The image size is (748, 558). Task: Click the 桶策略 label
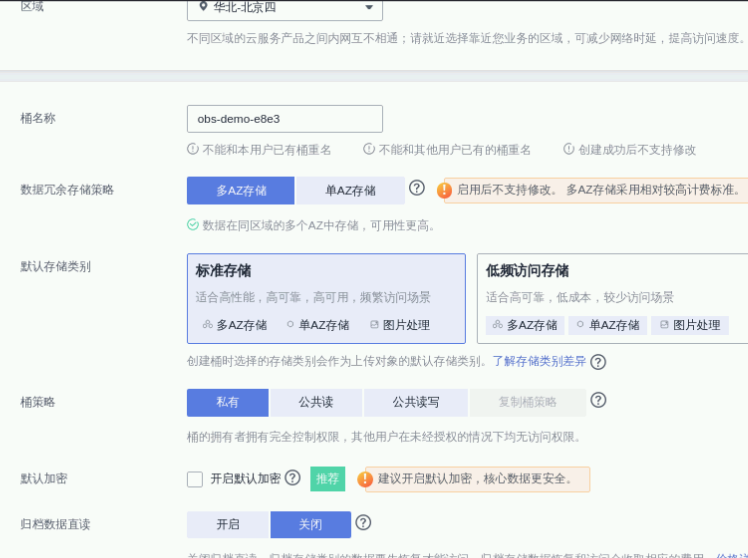coord(38,403)
